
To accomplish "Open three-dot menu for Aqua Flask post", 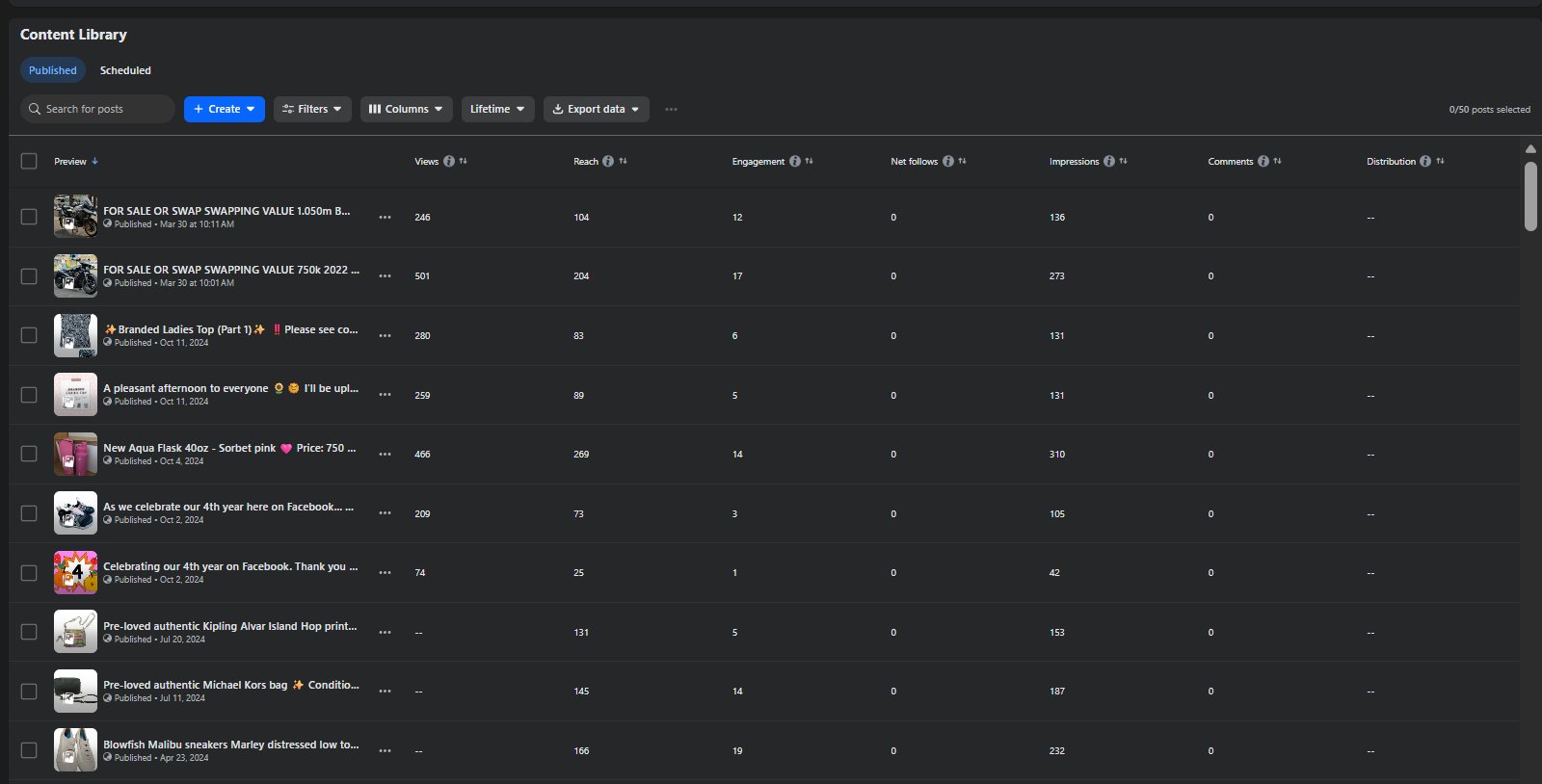I will coord(385,455).
